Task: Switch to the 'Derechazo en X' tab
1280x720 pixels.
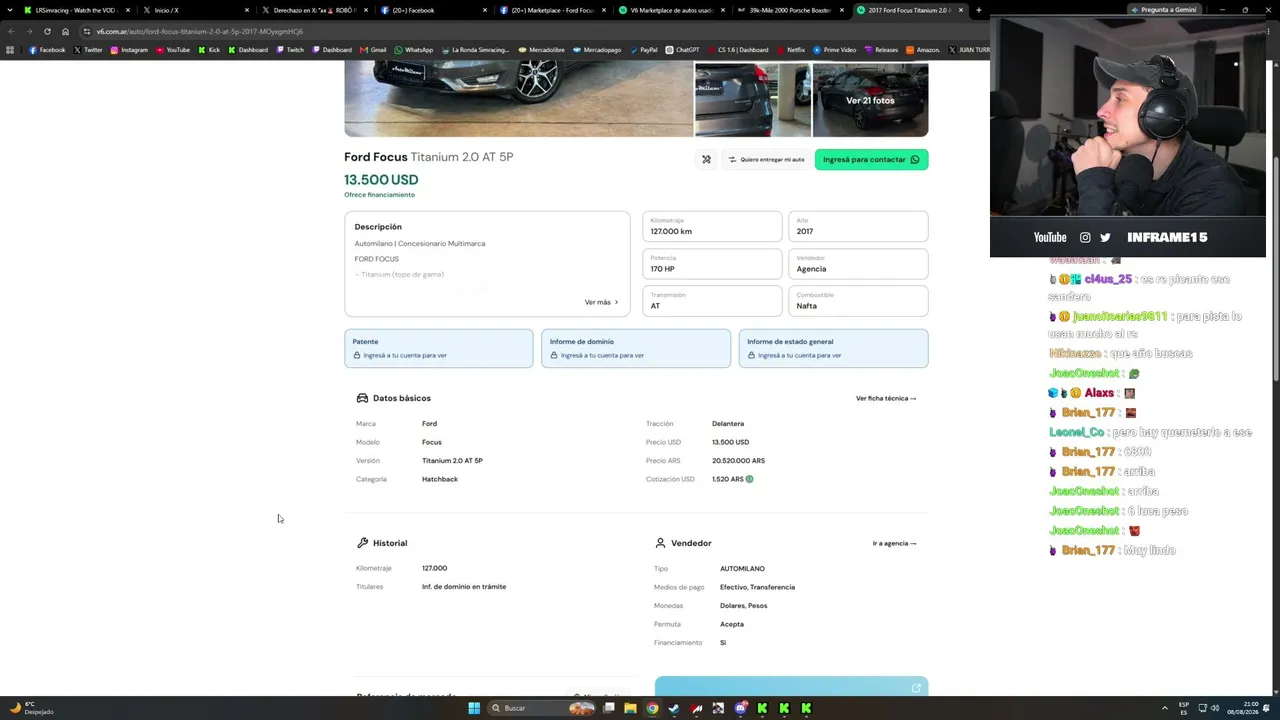Action: [315, 10]
